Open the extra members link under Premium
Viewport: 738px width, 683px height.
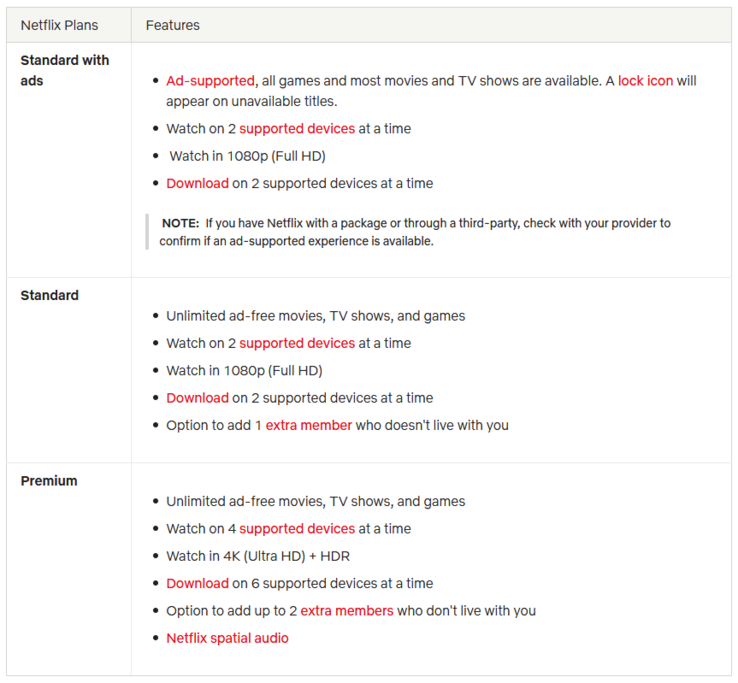coord(347,611)
